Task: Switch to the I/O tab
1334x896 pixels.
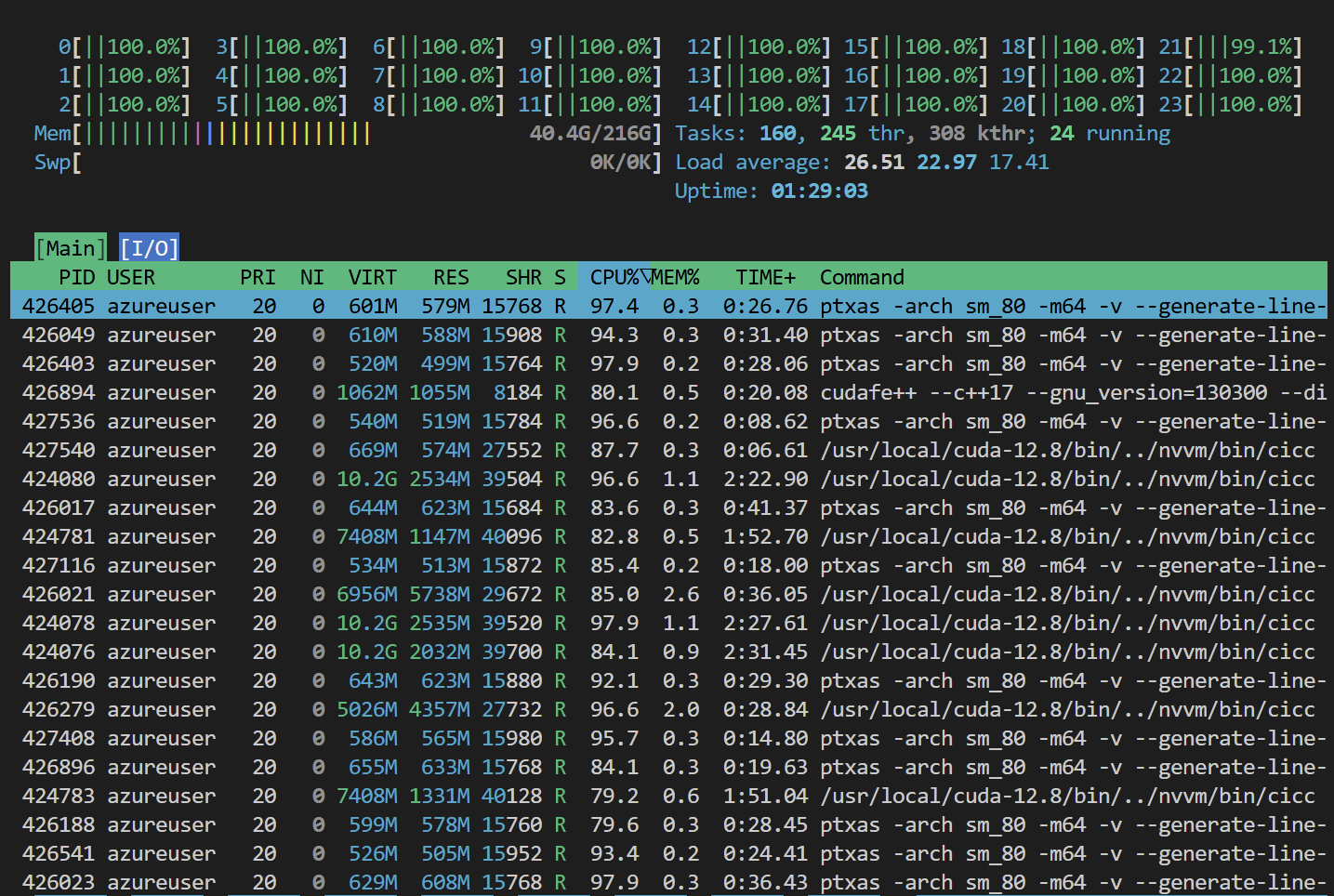Action: tap(149, 248)
